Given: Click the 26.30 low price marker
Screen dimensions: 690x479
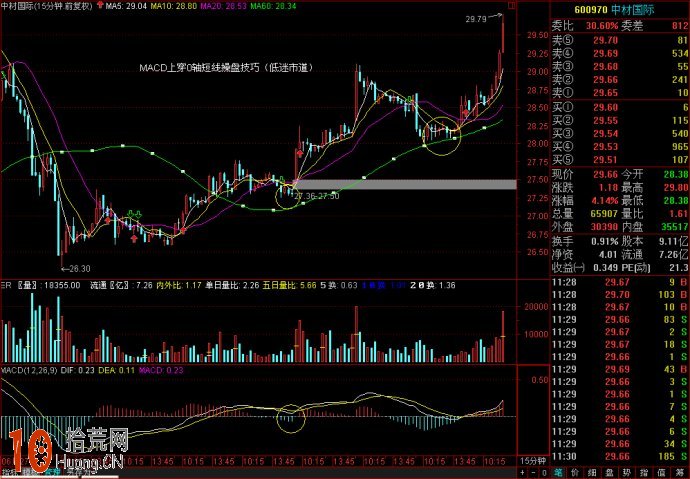Looking at the screenshot, I should pos(80,269).
